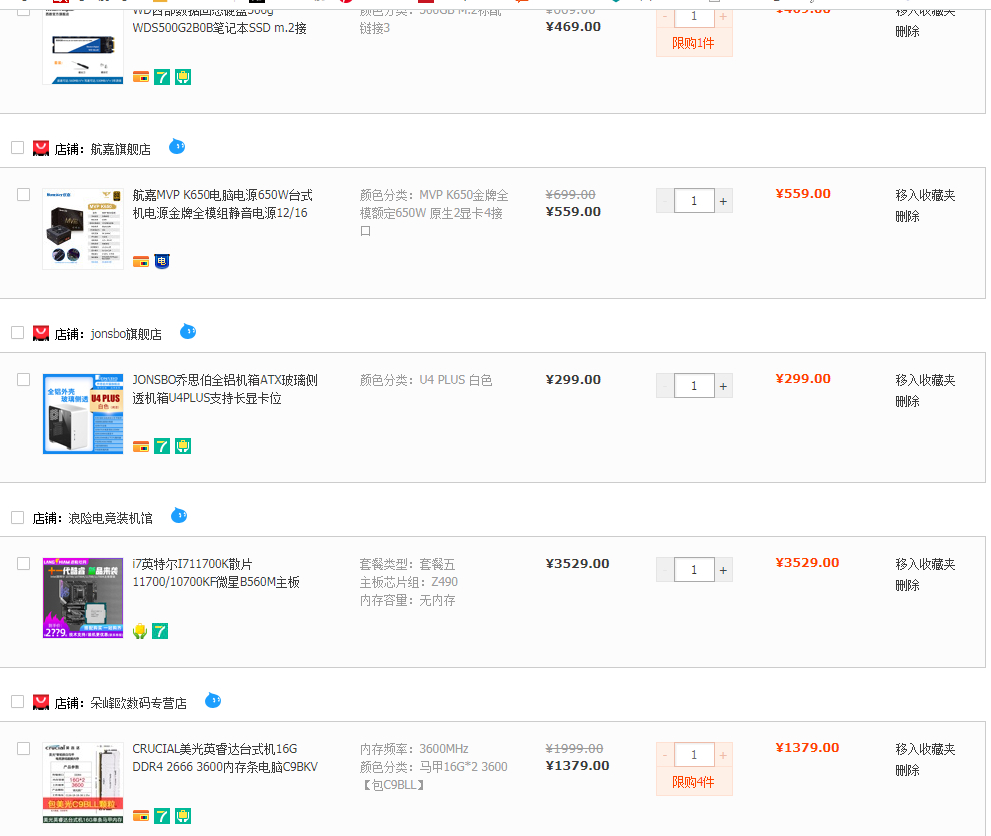Click the 7-day return icon under CRUCIAL memory

click(x=162, y=816)
